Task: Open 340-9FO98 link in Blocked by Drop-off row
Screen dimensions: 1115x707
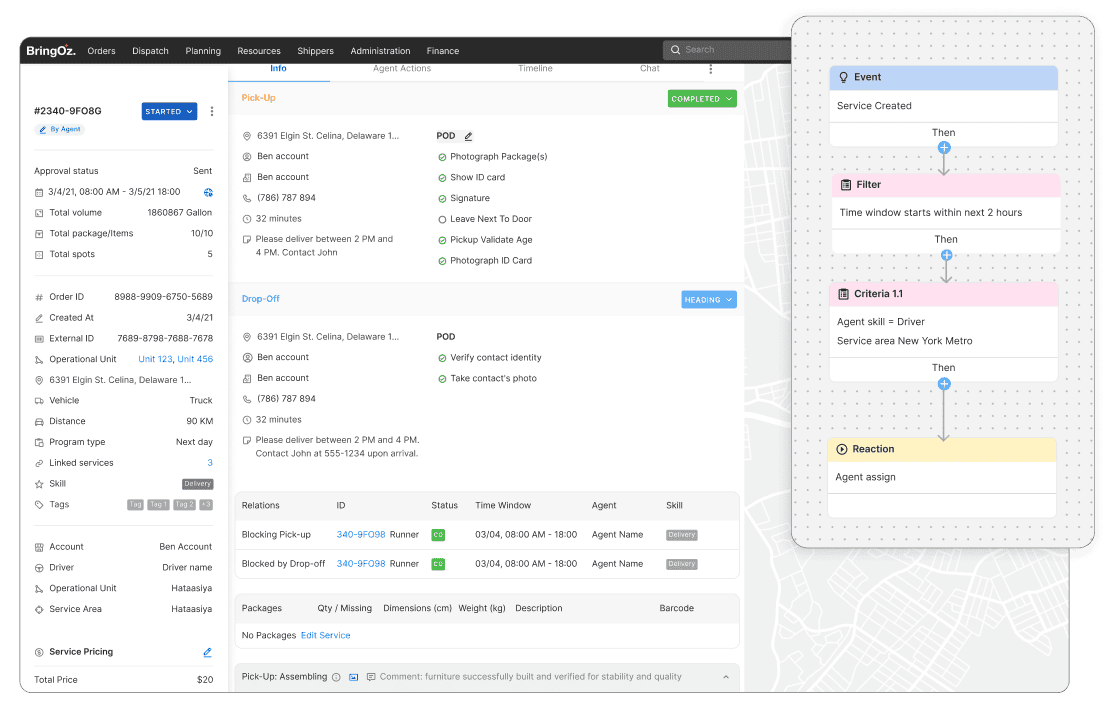Action: point(361,564)
